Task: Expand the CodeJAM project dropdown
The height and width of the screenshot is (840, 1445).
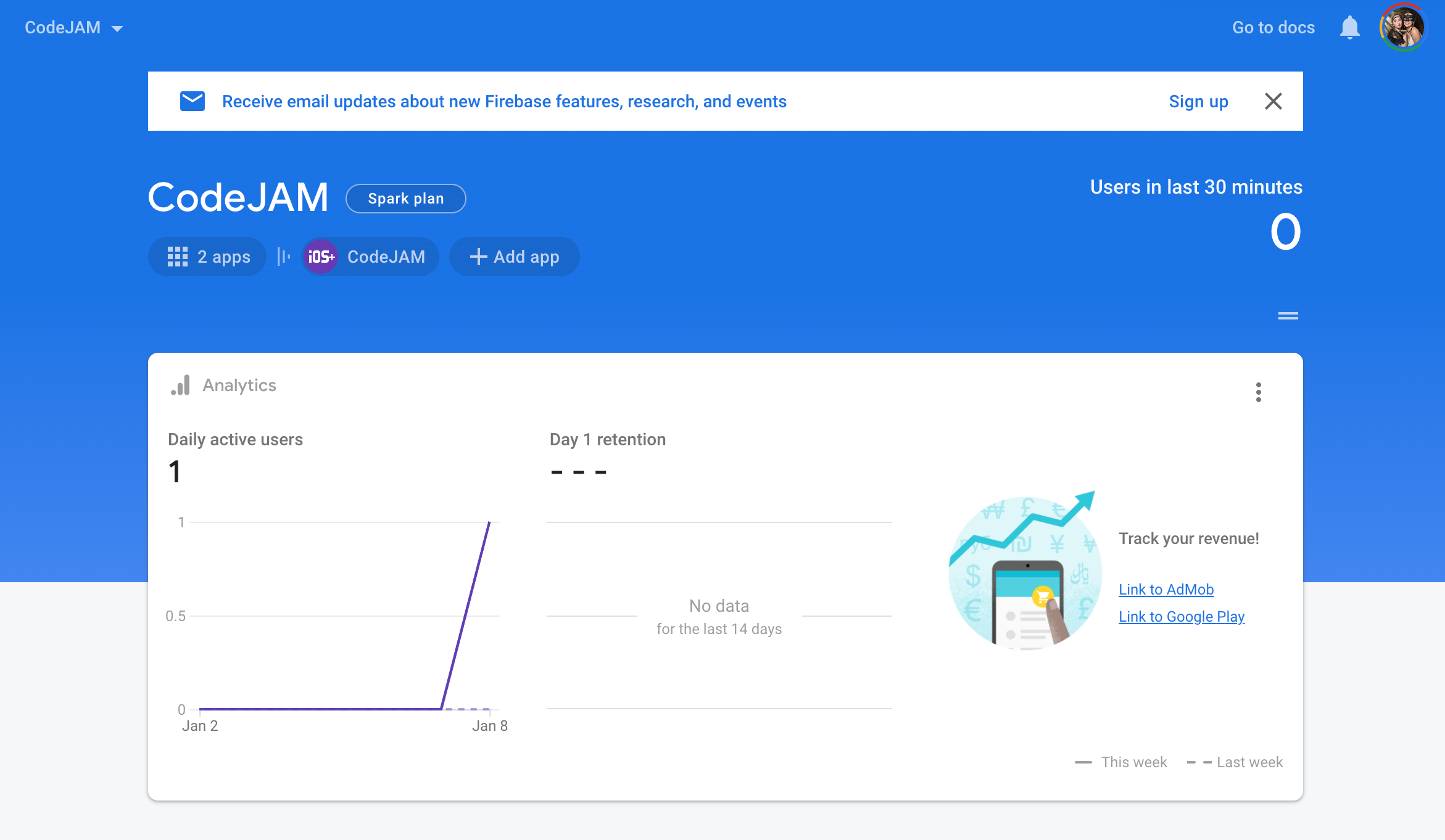Action: point(63,28)
